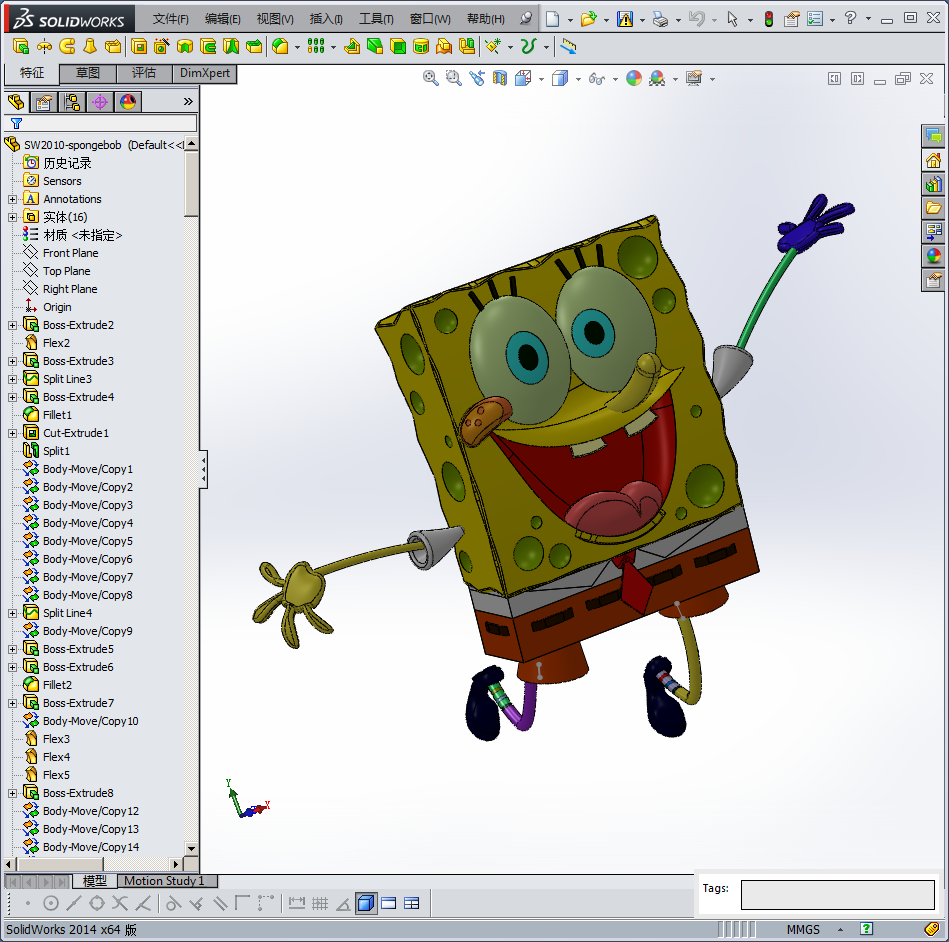Expand the manager panel tabs chevron
The image size is (949, 942).
coord(188,102)
